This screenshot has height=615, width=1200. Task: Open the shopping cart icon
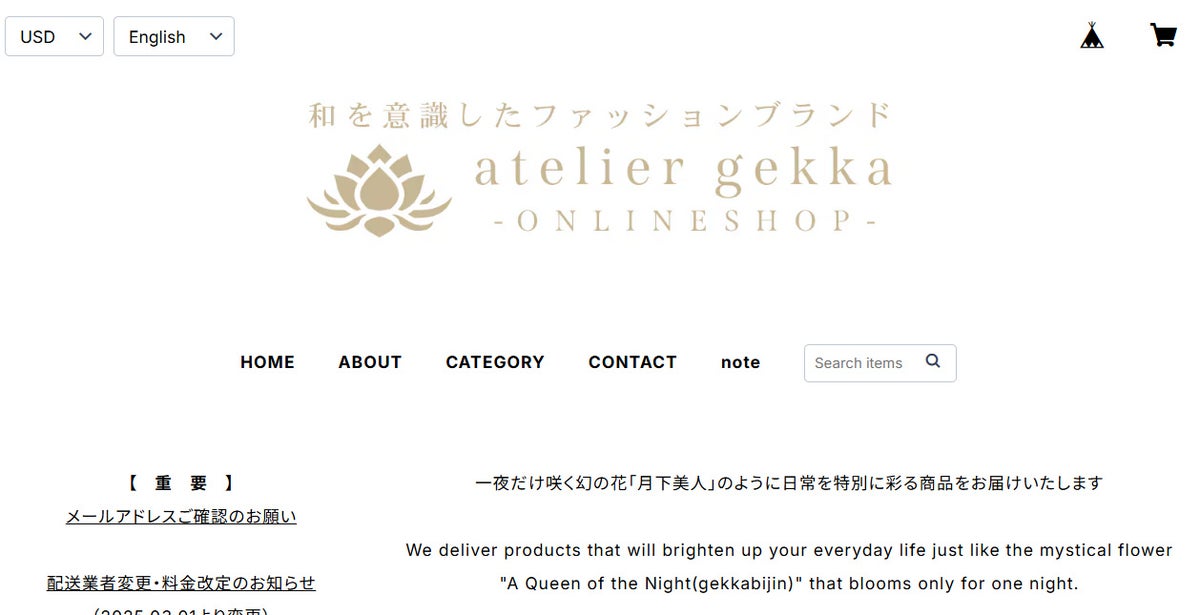pos(1163,36)
